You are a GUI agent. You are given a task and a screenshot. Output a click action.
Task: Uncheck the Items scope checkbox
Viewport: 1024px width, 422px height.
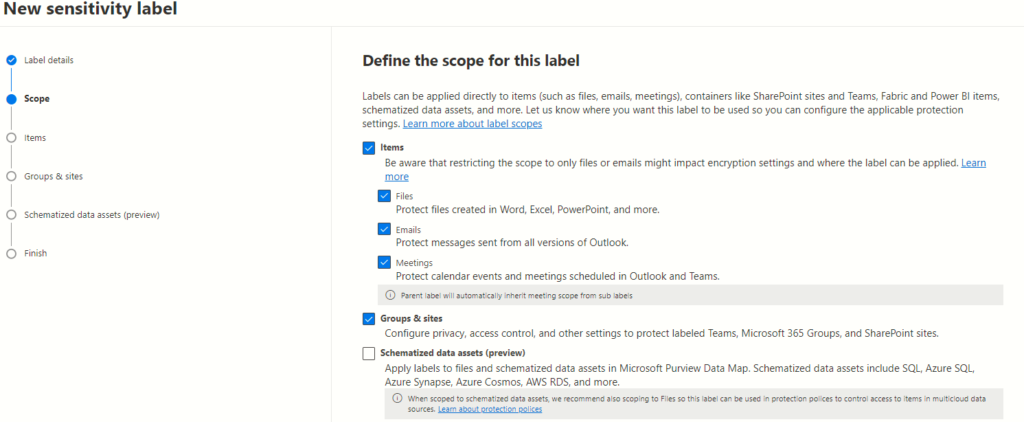(x=369, y=148)
